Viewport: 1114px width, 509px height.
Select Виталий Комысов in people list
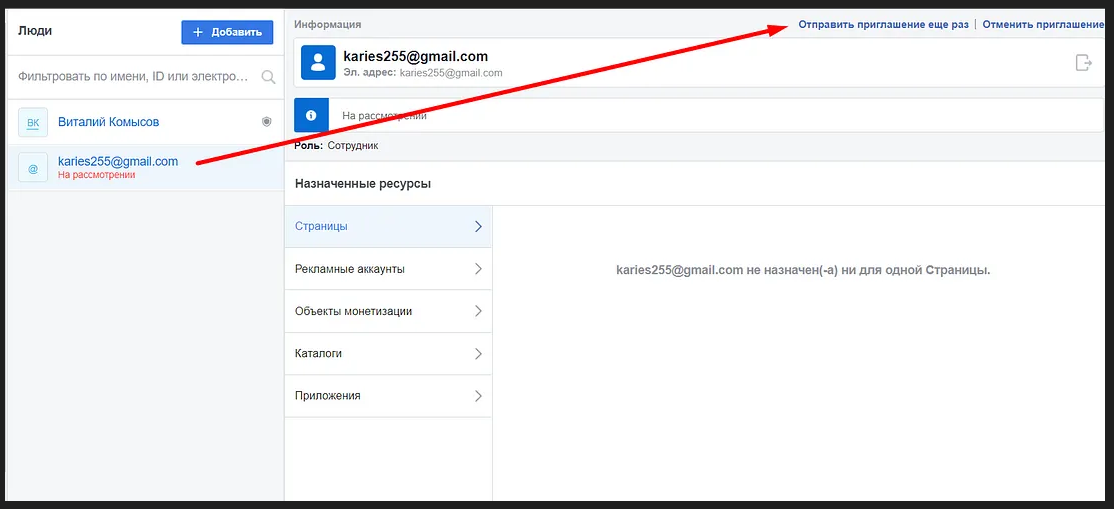point(108,122)
